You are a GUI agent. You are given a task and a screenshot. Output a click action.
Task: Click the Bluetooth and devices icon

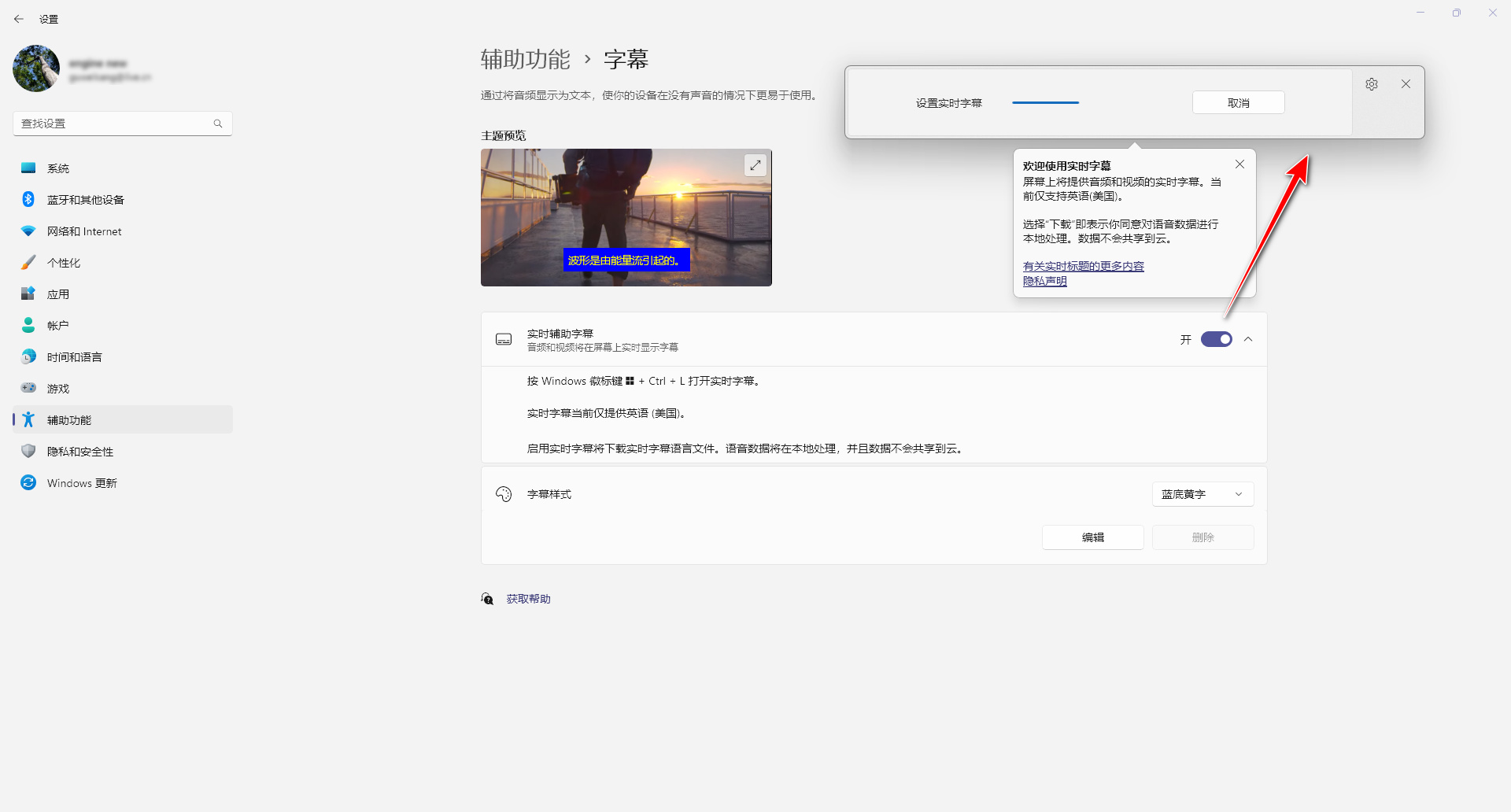[x=28, y=200]
